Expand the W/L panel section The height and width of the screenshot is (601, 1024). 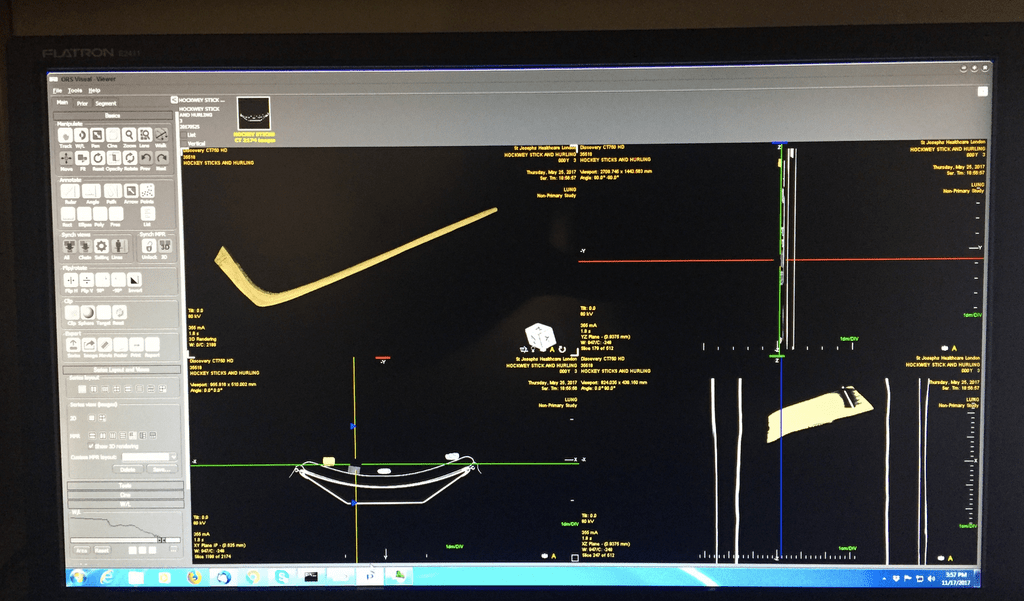[x=124, y=503]
